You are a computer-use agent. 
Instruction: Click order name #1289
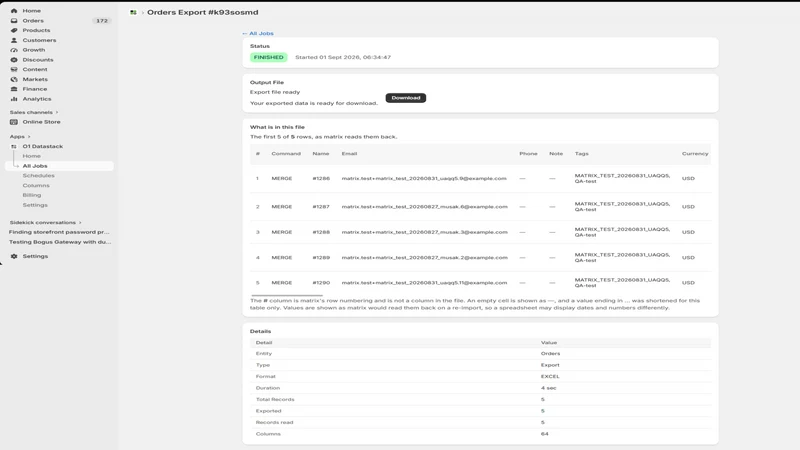tap(321, 258)
